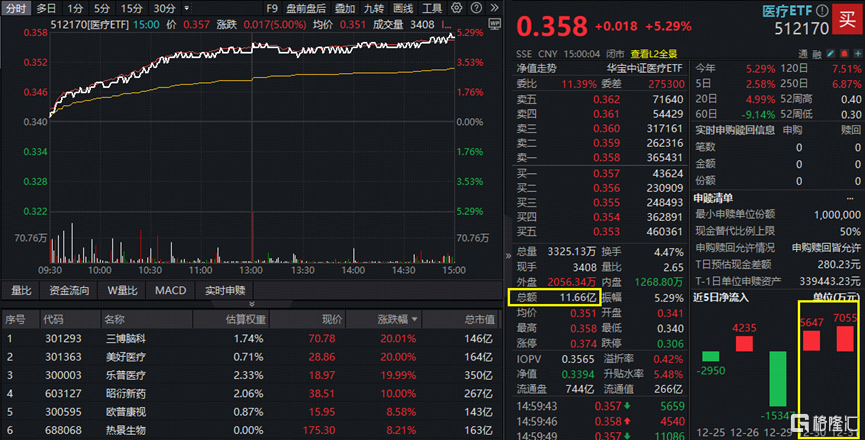Set a price alert with bell icon

pos(844,53)
